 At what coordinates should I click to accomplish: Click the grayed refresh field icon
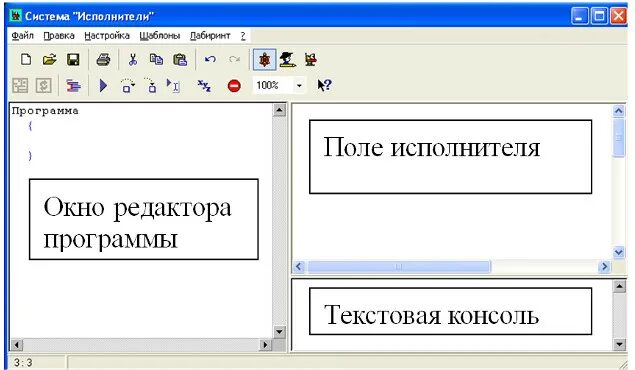[44, 86]
